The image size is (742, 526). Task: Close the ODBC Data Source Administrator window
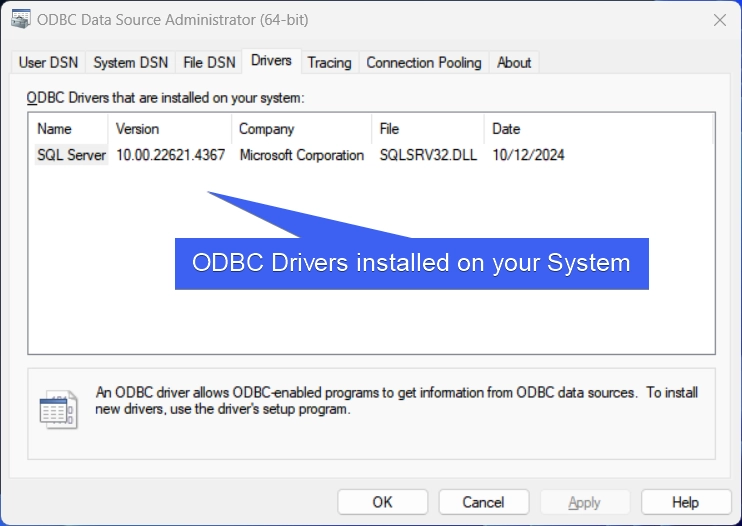[720, 20]
